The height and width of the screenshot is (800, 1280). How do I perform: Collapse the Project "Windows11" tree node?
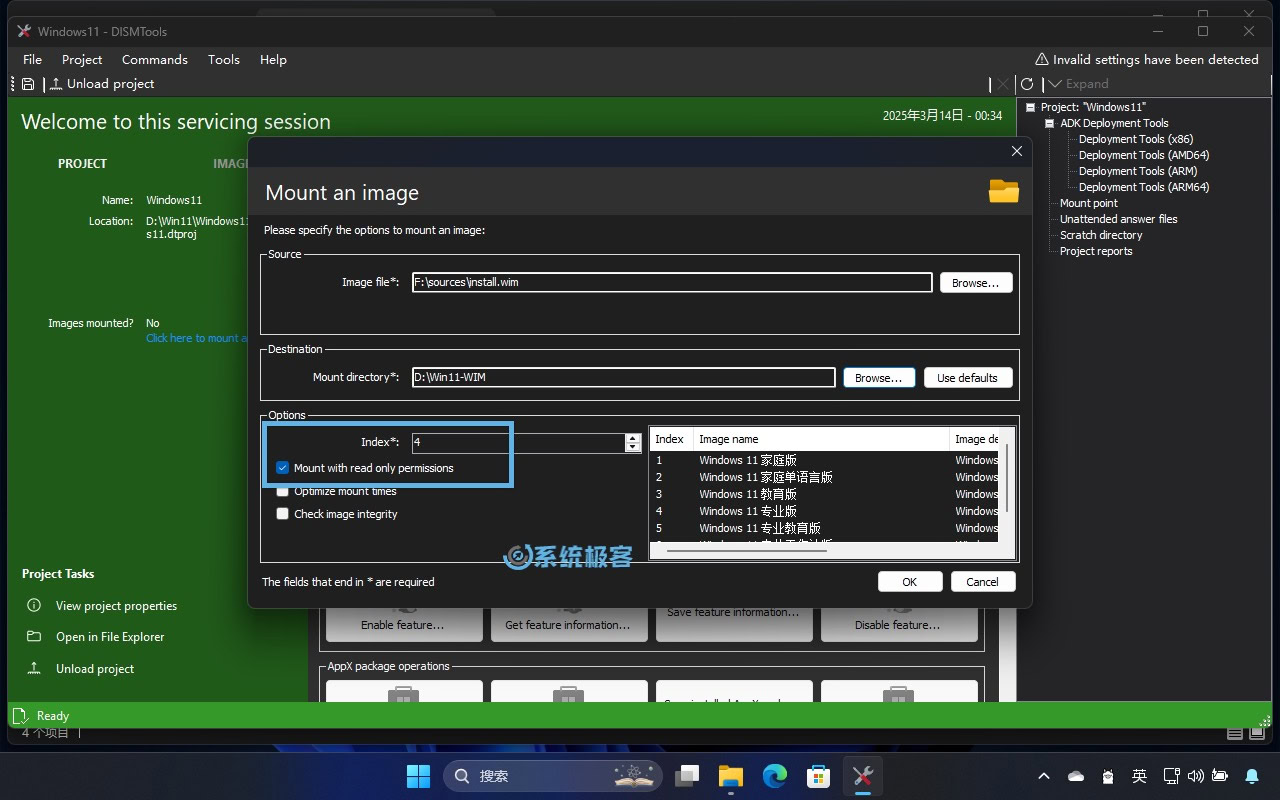click(x=1031, y=107)
